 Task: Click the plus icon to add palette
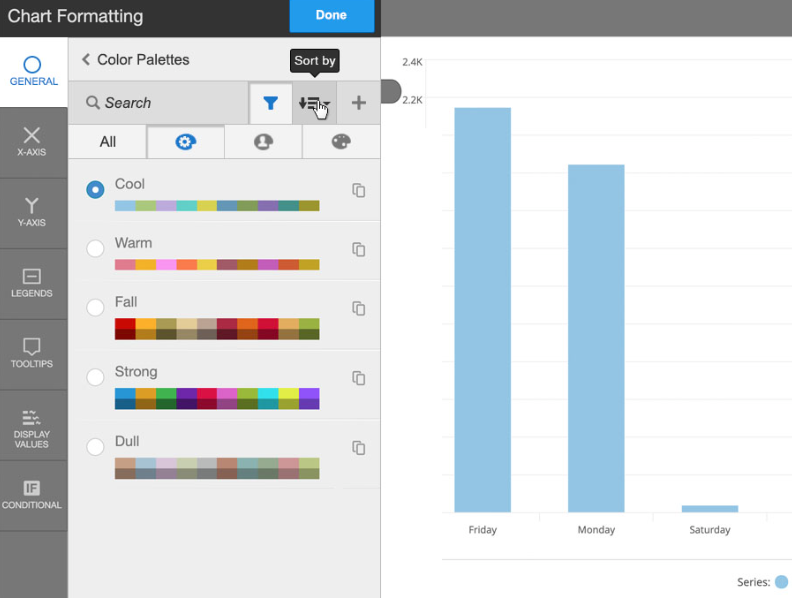[358, 103]
